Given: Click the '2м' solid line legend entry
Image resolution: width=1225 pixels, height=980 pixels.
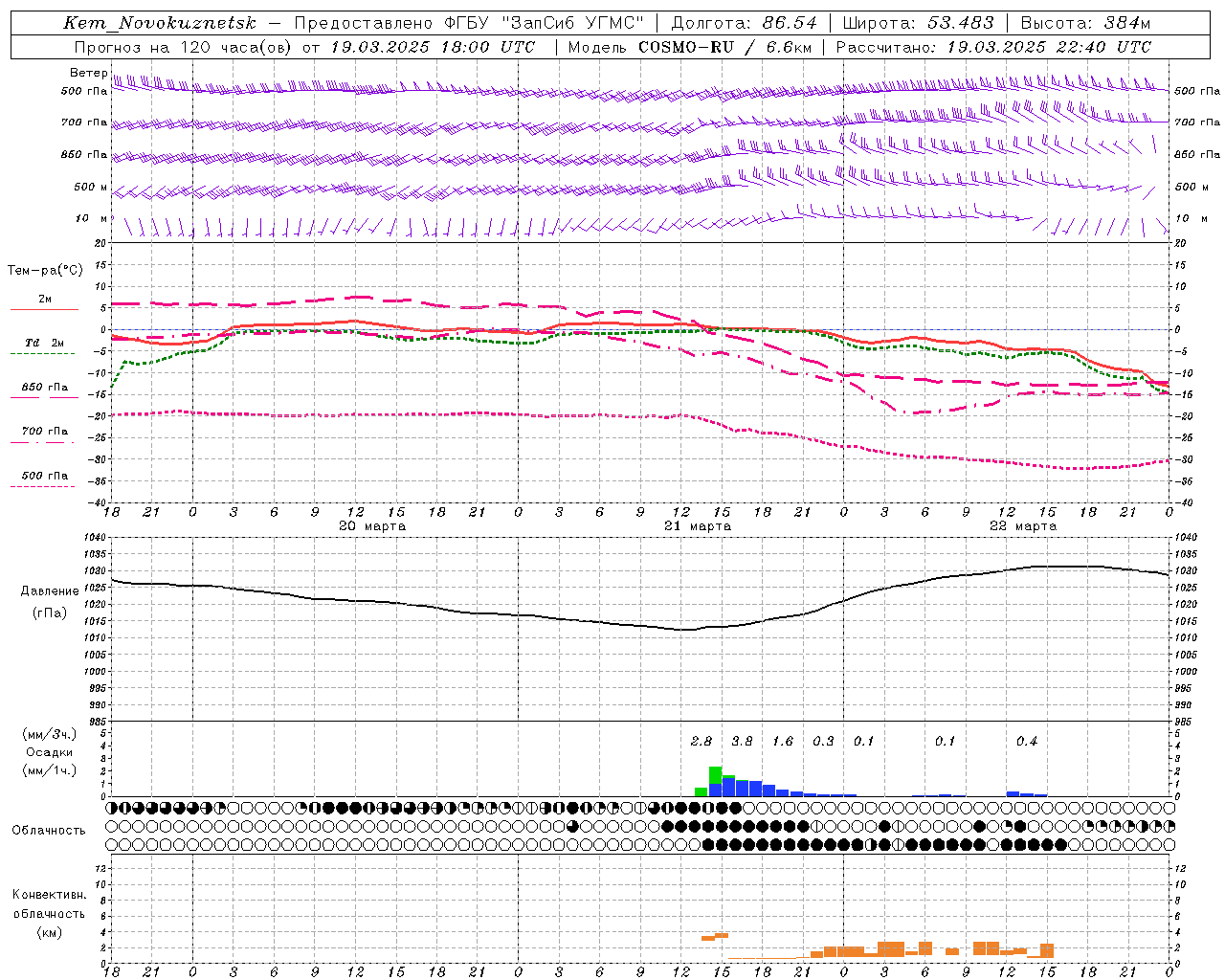Looking at the screenshot, I should pyautogui.click(x=45, y=300).
